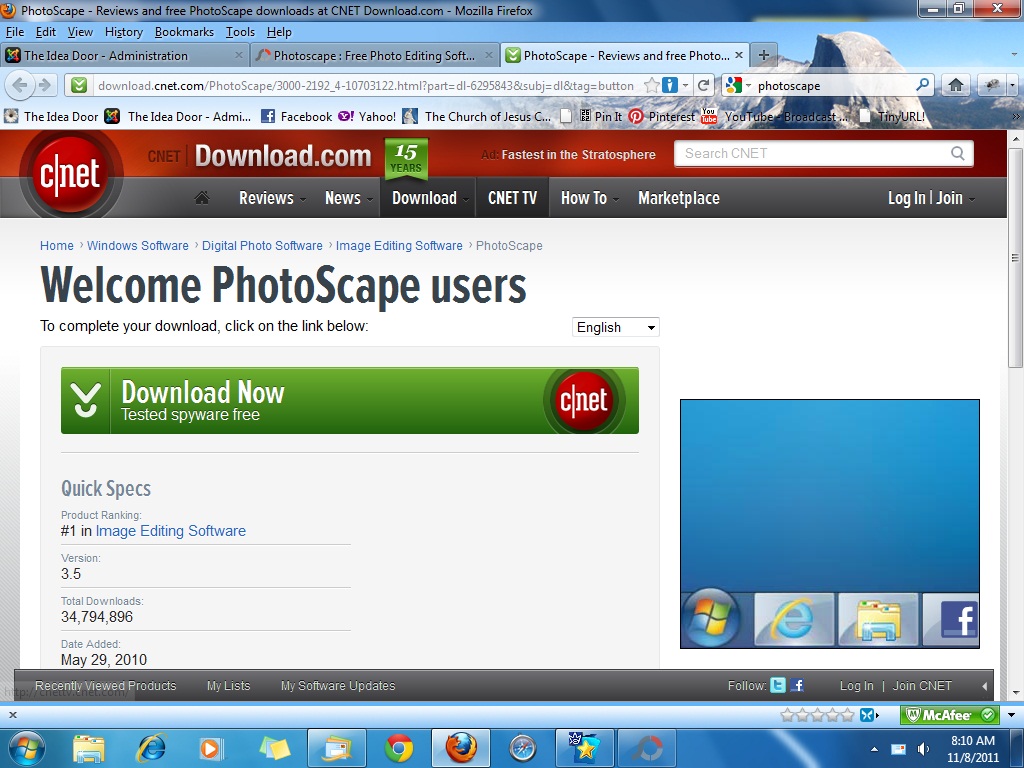Open Windows Explorer from the taskbar

click(89, 748)
